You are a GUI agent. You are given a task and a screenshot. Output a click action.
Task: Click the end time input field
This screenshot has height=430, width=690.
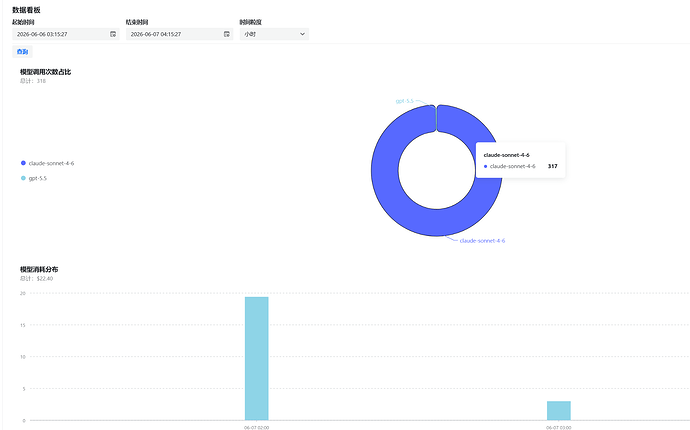[179, 34]
